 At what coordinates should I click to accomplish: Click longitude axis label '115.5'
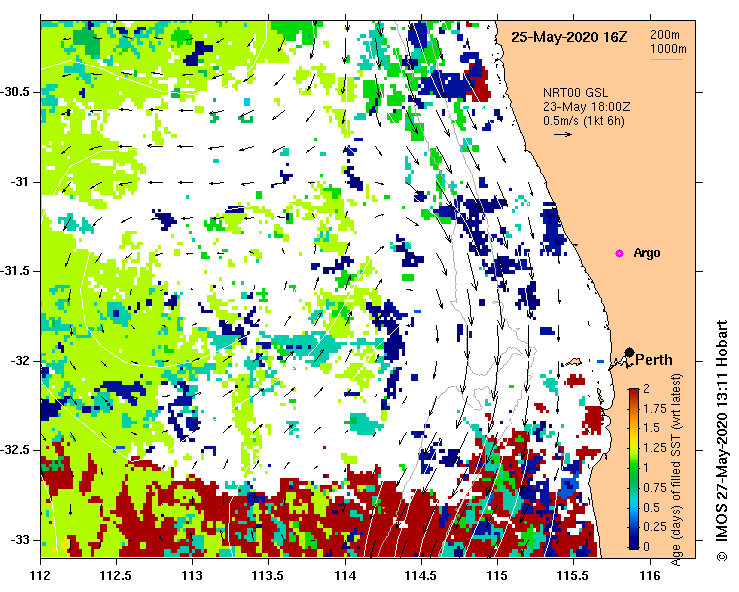tap(574, 576)
